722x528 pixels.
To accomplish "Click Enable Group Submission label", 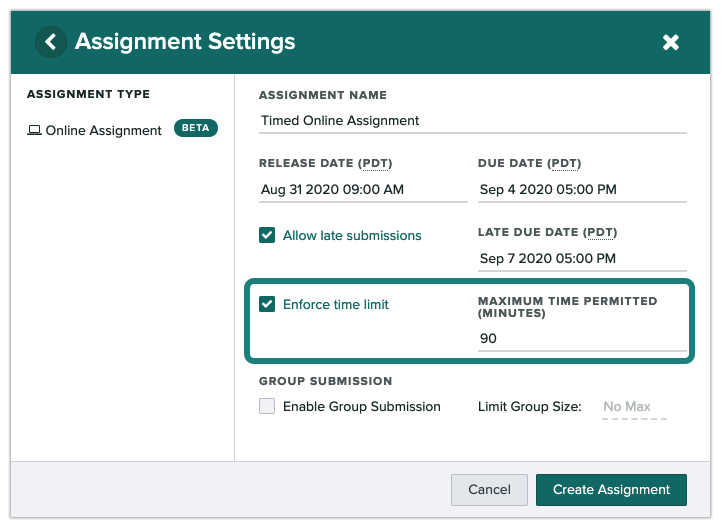I will pyautogui.click(x=361, y=407).
